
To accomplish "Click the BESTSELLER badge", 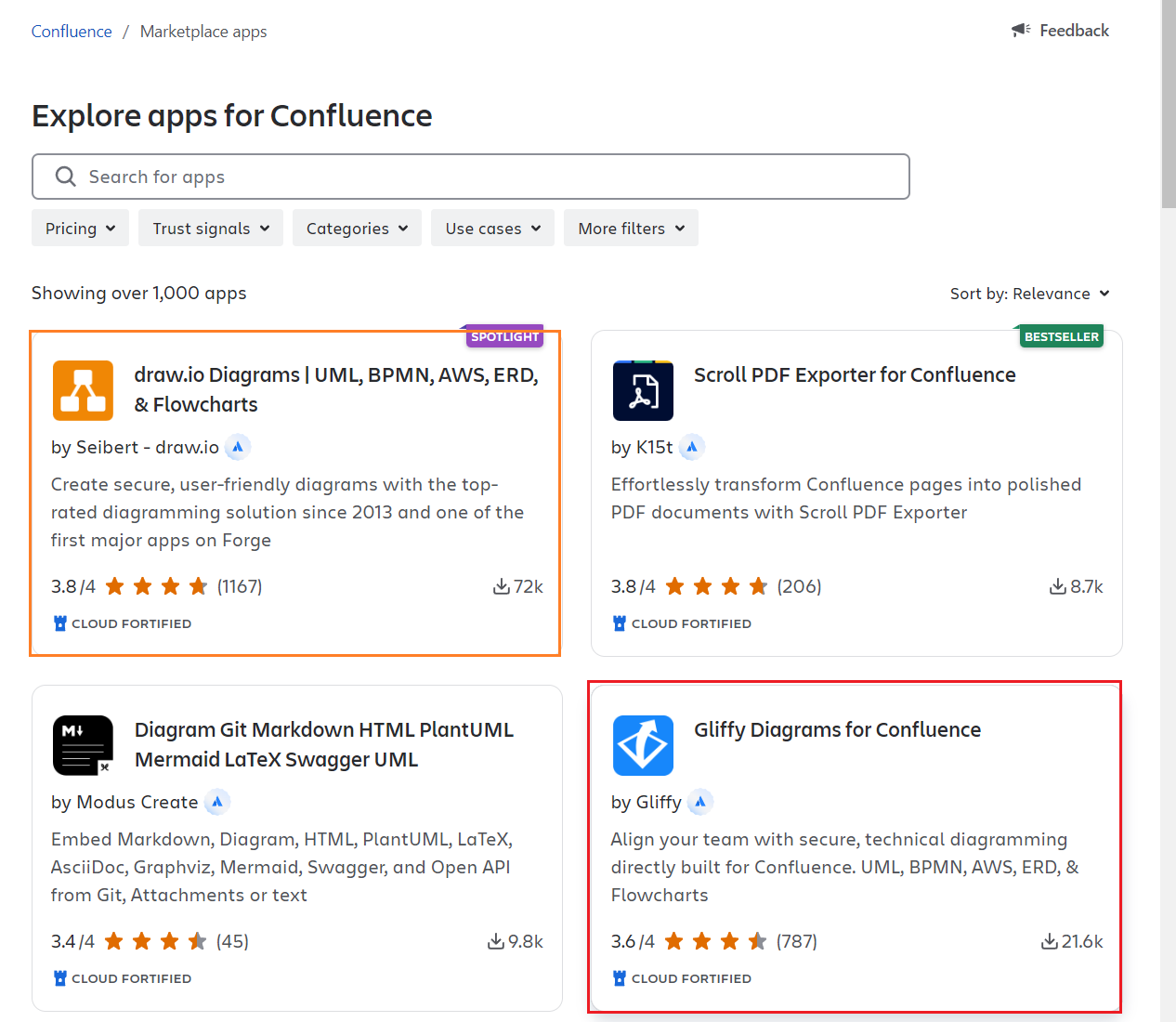I will point(1062,336).
